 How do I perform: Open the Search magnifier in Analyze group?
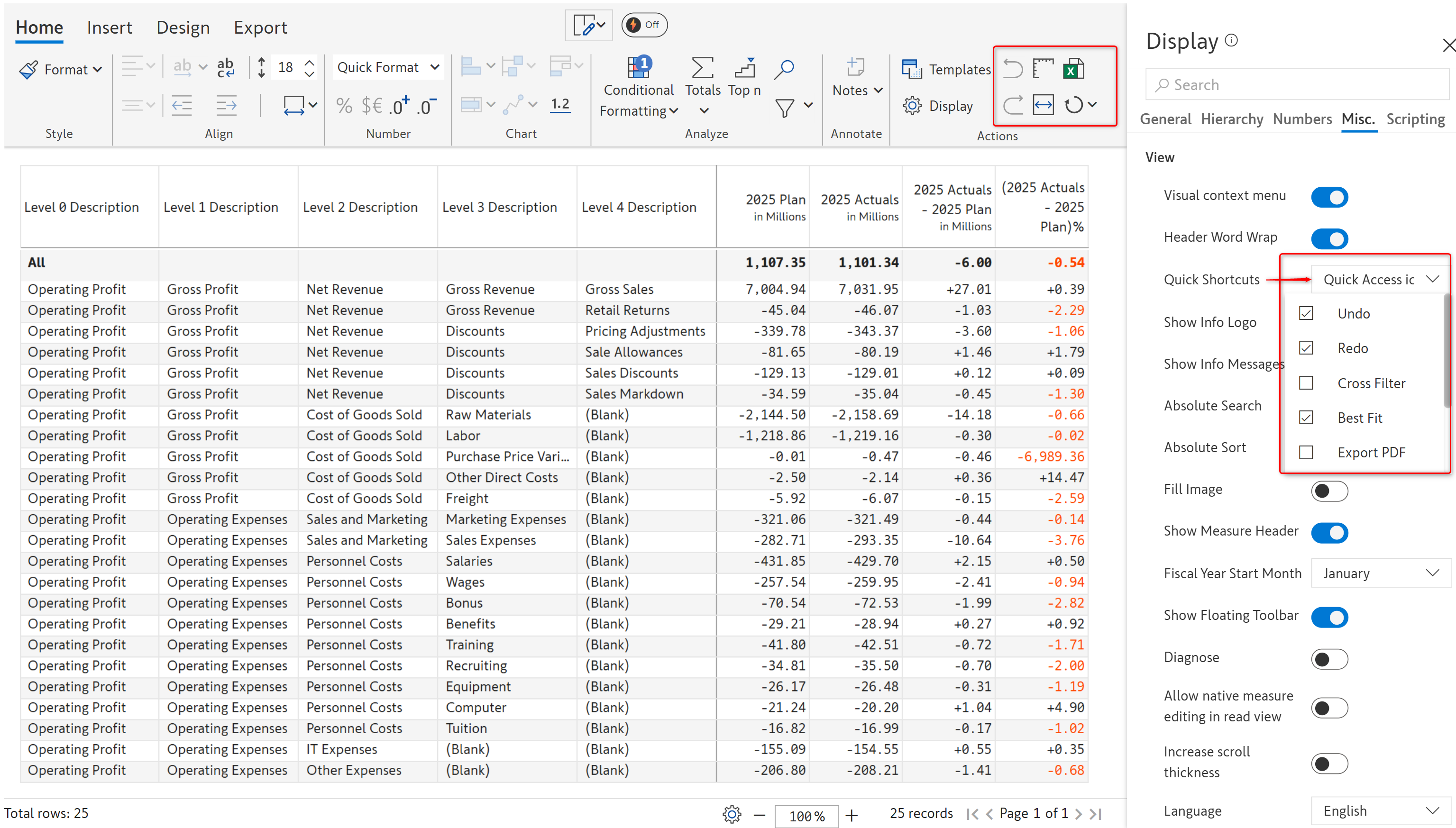tap(784, 69)
